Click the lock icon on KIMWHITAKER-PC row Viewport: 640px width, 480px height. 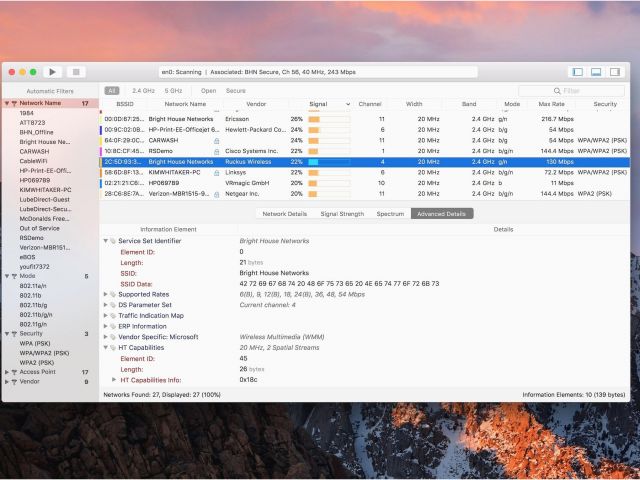[x=217, y=173]
